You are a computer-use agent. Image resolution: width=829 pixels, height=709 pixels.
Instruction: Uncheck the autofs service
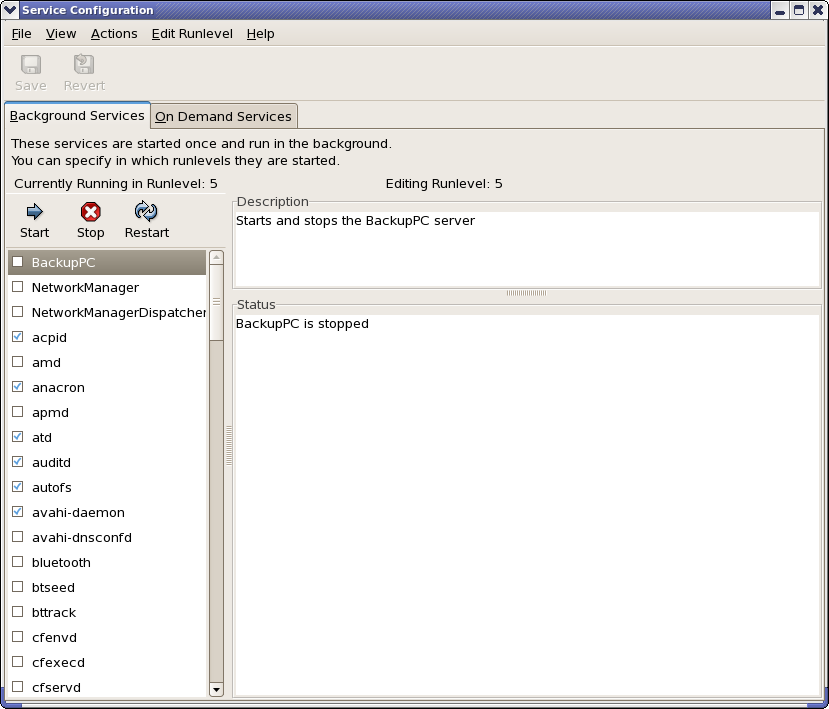[17, 486]
